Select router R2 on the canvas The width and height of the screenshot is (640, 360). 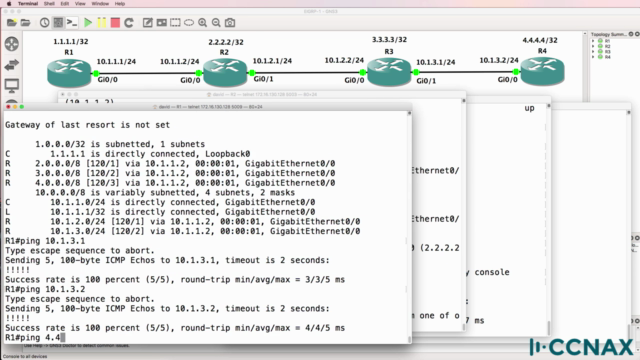tap(225, 73)
